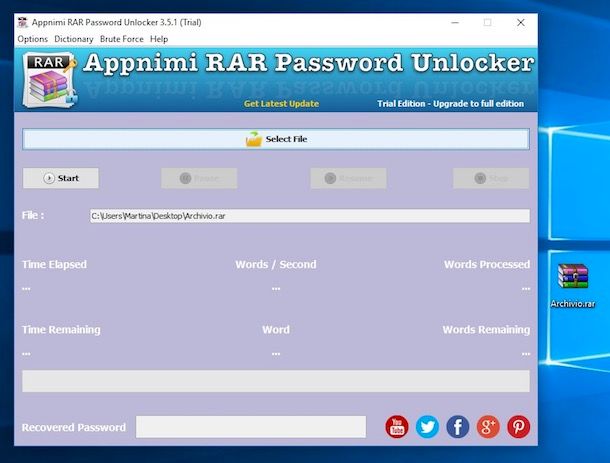Start the password recovery
The height and width of the screenshot is (463, 610).
[x=61, y=178]
